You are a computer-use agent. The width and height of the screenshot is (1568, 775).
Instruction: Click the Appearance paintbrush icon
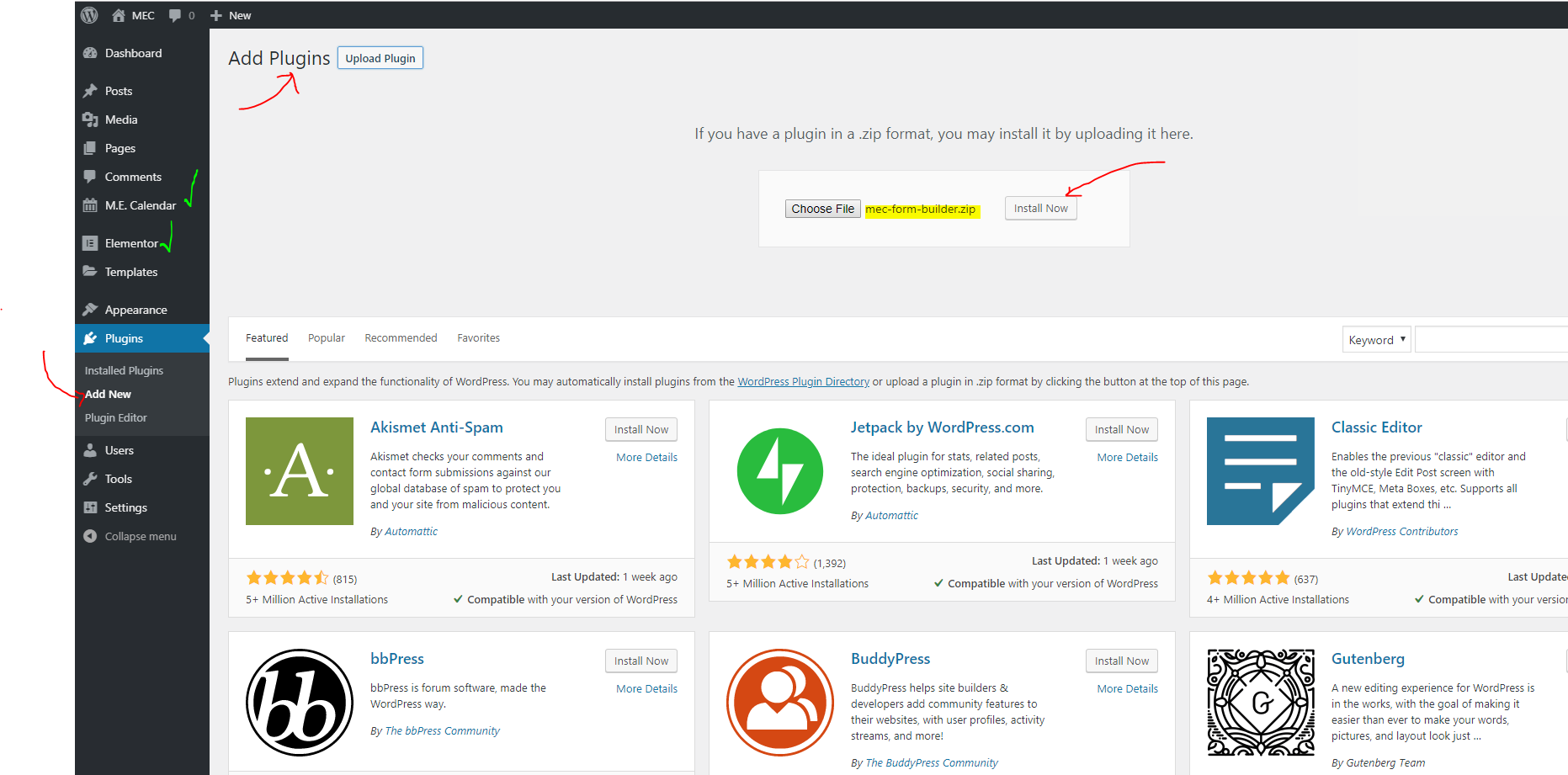pos(90,310)
